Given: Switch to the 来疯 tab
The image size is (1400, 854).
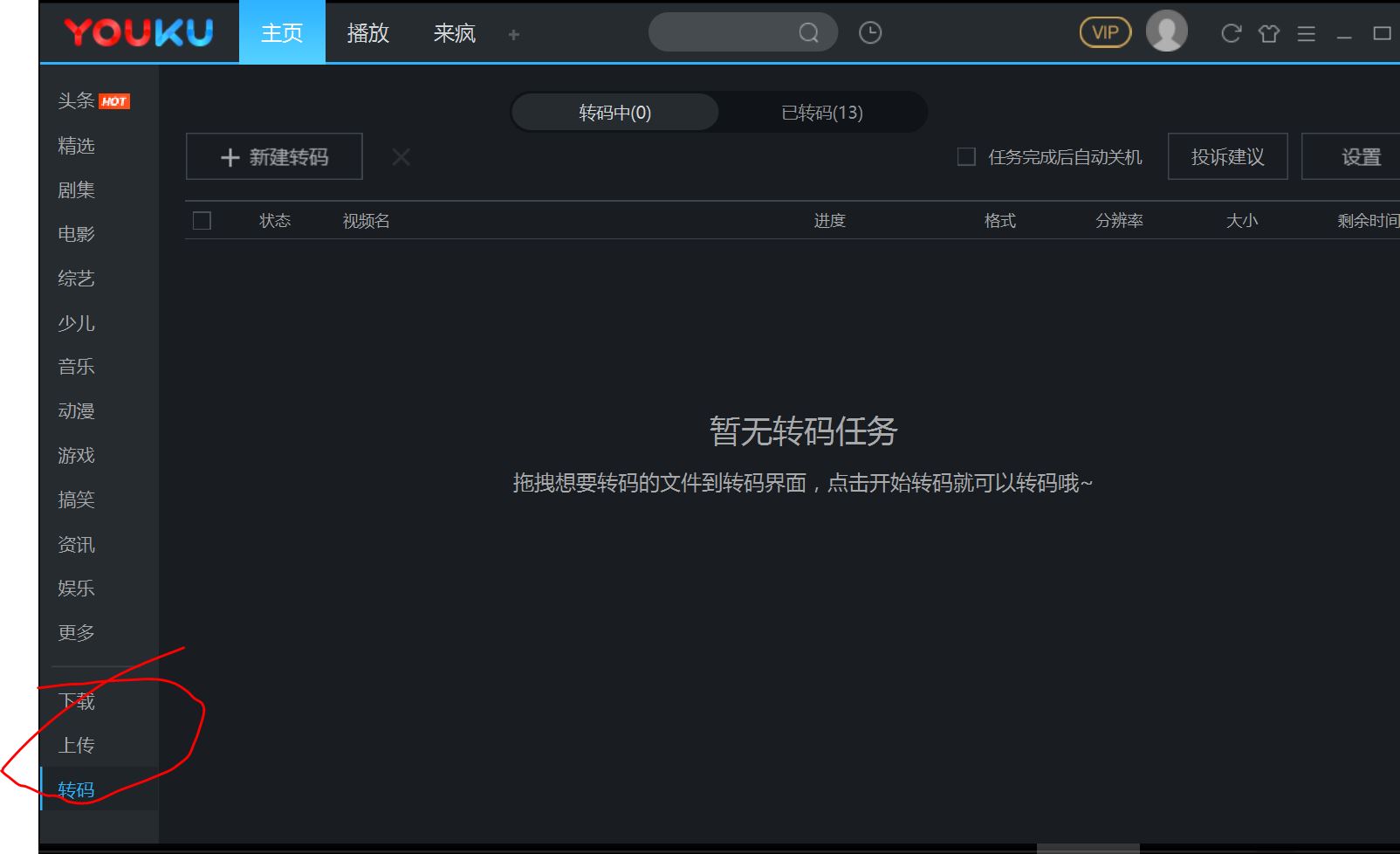Looking at the screenshot, I should (455, 33).
